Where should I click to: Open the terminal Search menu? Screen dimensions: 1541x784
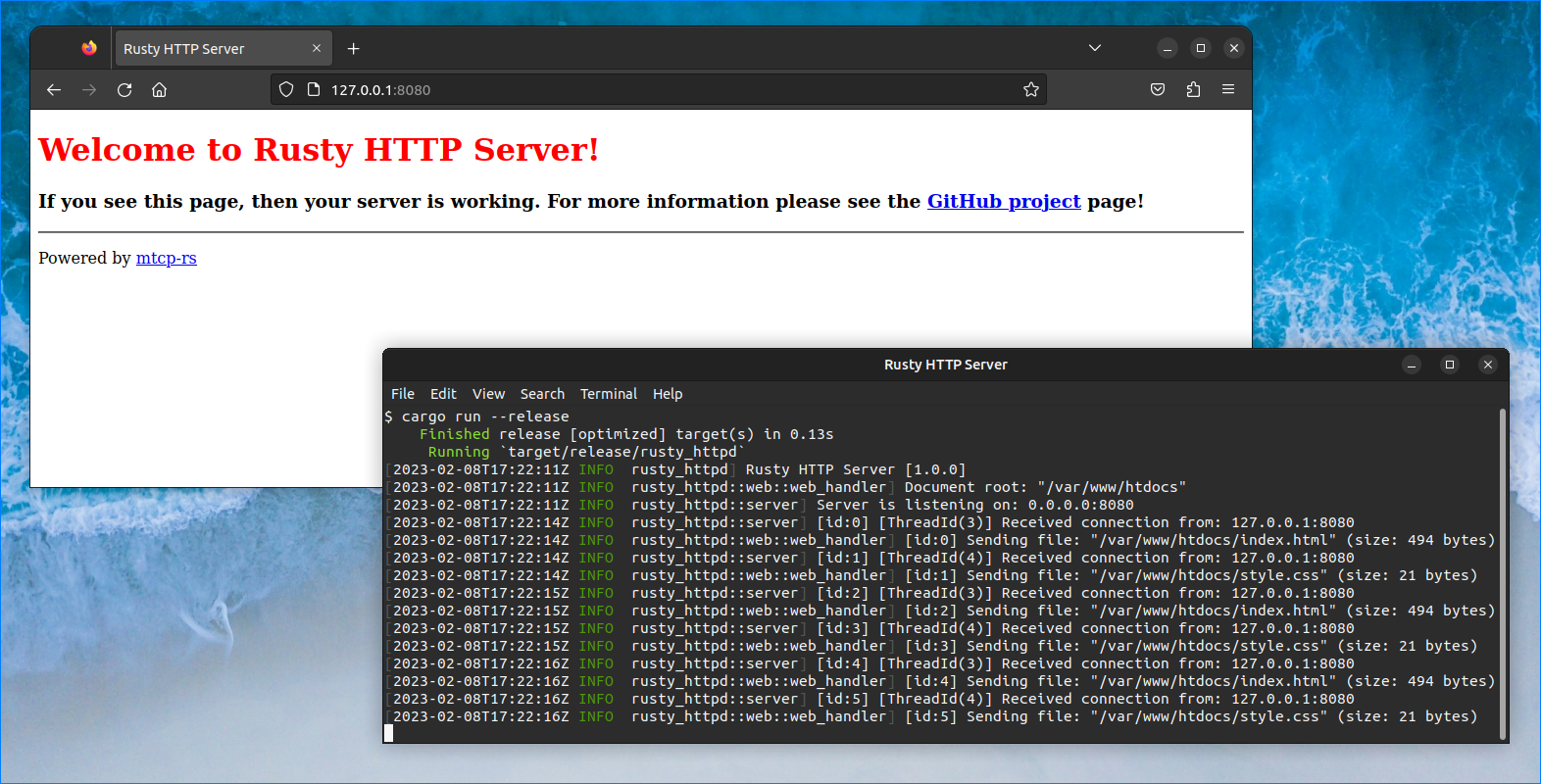[x=542, y=394]
